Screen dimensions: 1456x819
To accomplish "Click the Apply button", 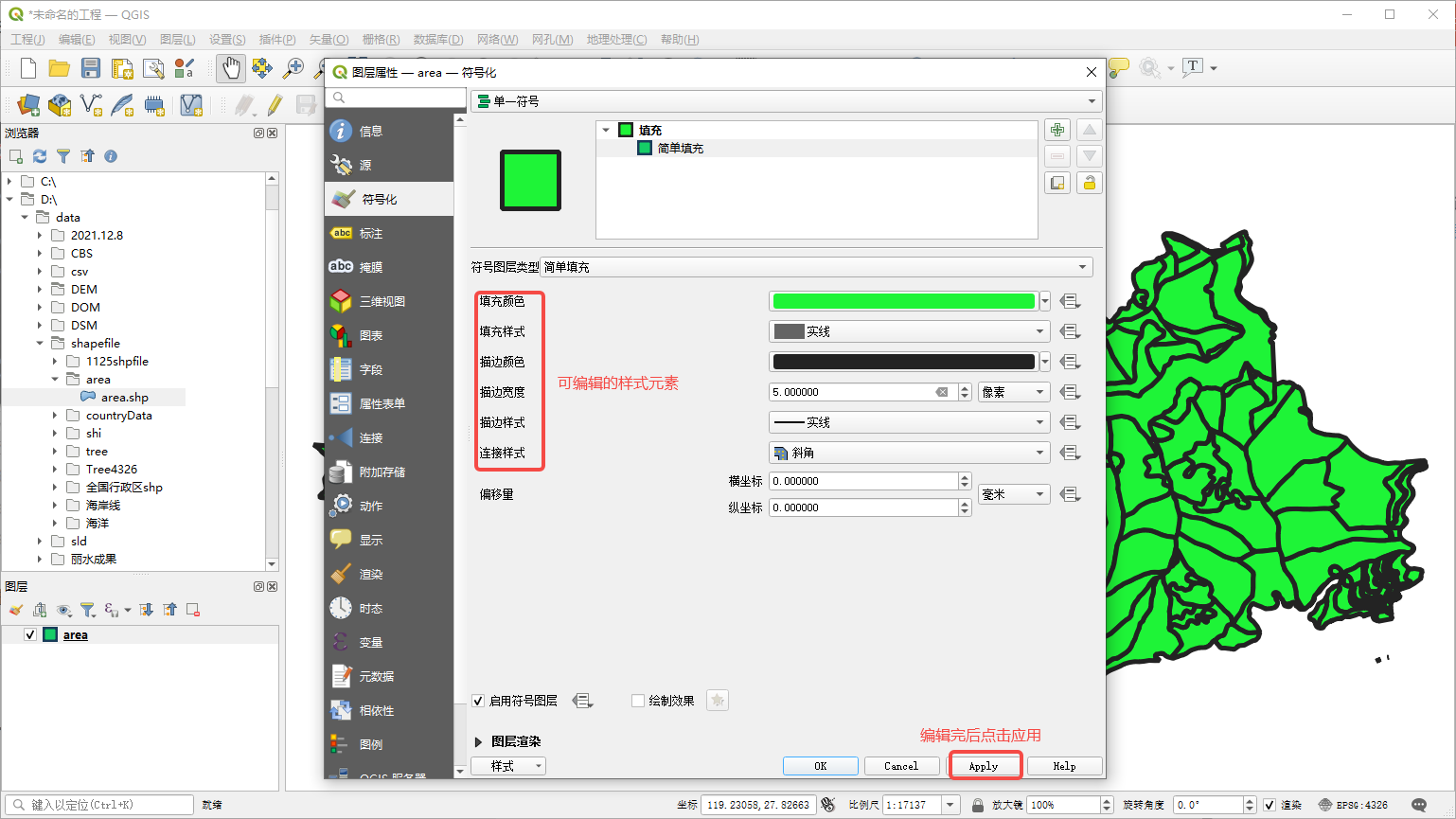I will point(985,766).
